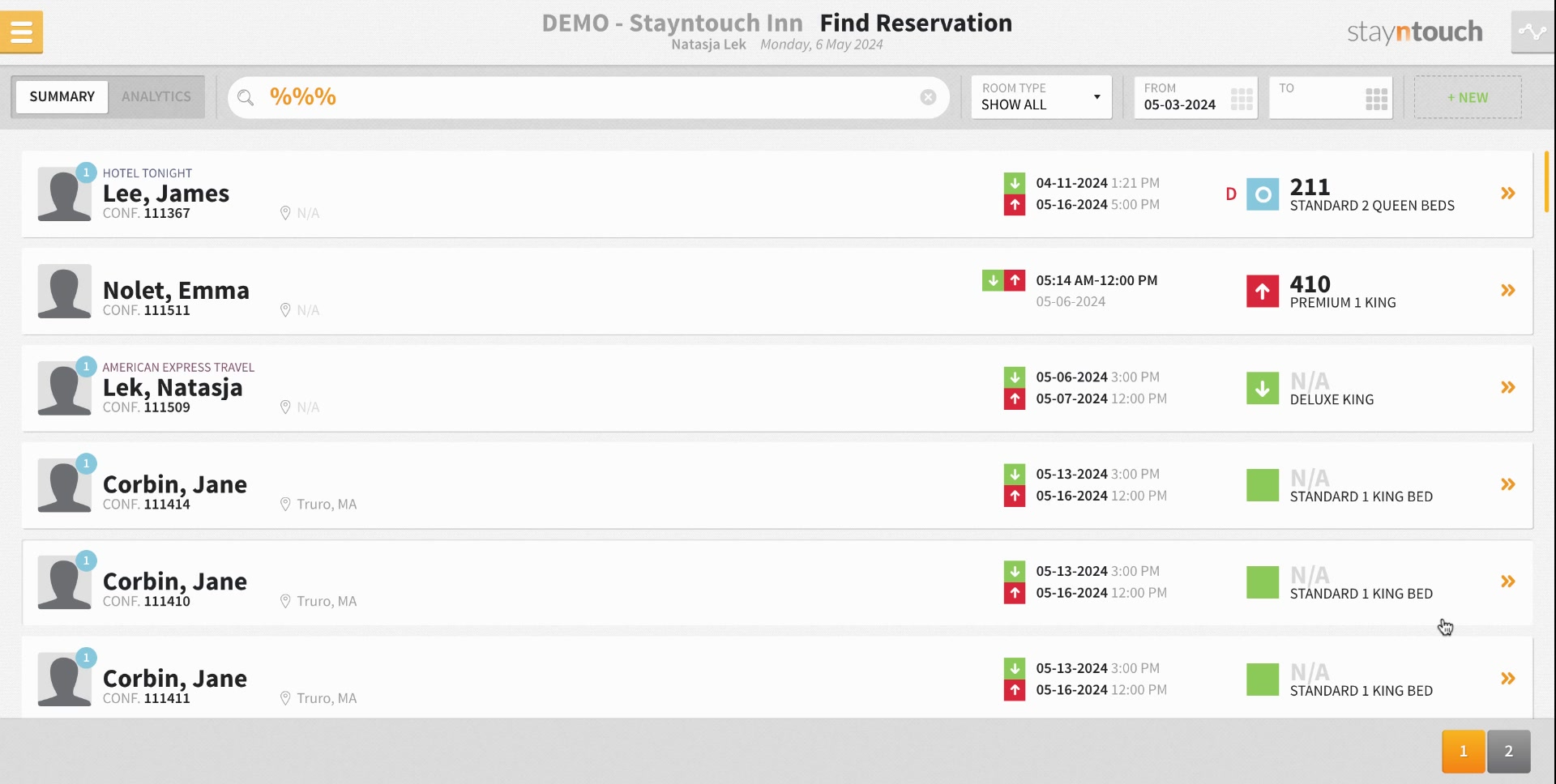Viewport: 1556px width, 784px height.
Task: Click blue room status icon for room 211
Action: (1263, 194)
